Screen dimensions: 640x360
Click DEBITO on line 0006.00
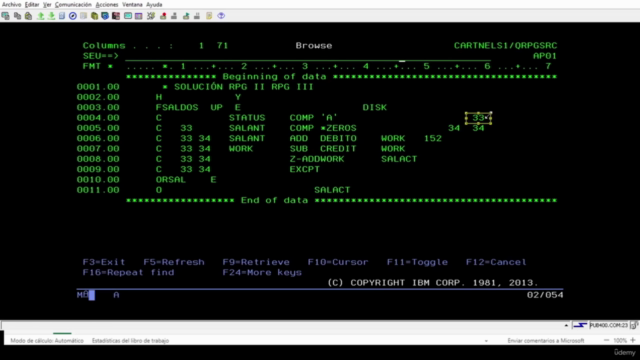tap(338, 138)
